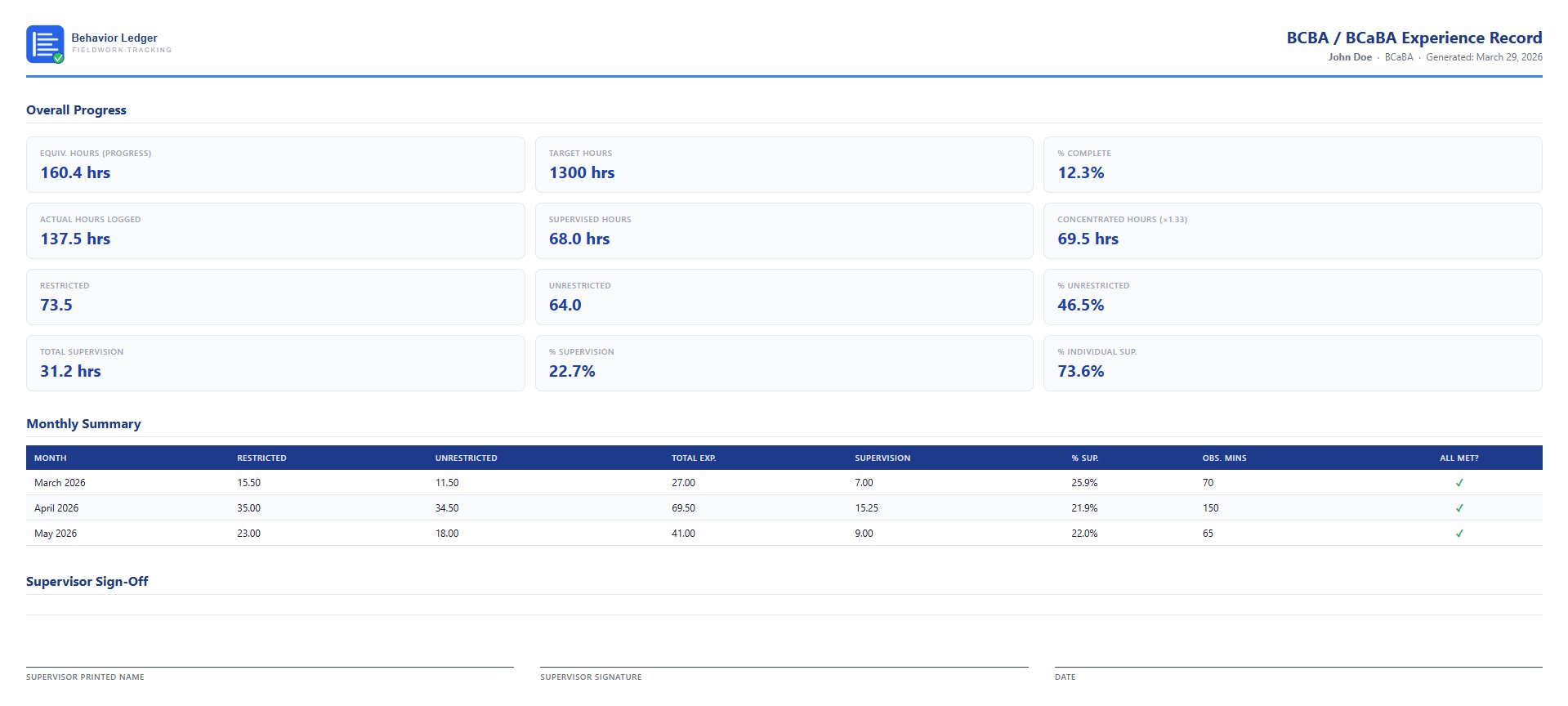Click the Restricted column header in table

261,458
